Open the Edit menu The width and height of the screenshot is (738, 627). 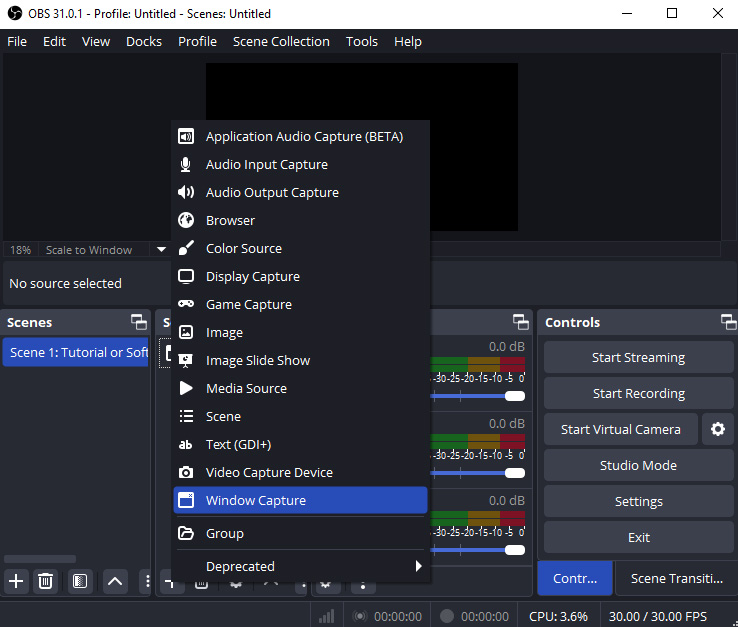pyautogui.click(x=55, y=41)
